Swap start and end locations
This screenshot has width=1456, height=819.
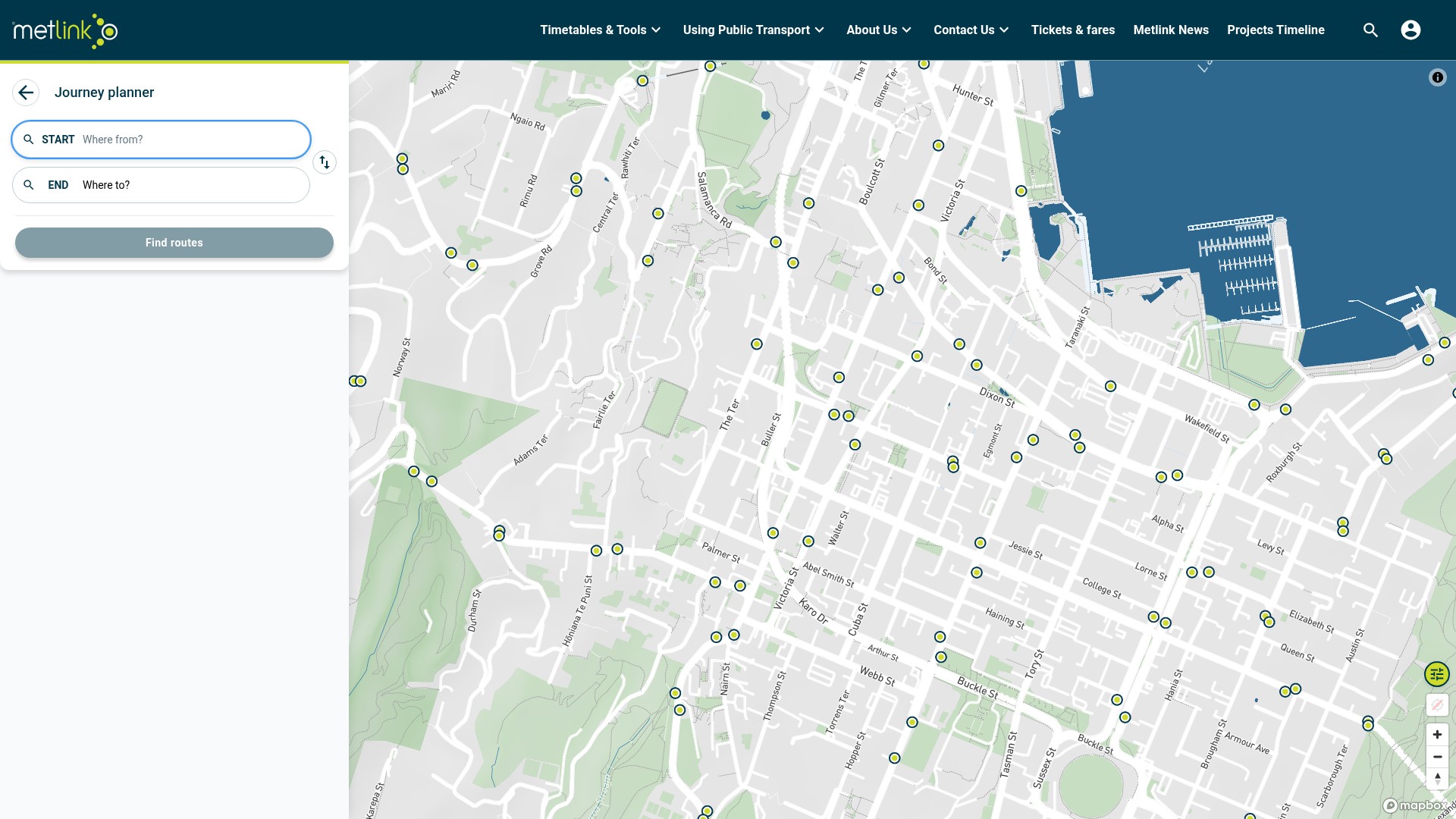click(x=325, y=162)
